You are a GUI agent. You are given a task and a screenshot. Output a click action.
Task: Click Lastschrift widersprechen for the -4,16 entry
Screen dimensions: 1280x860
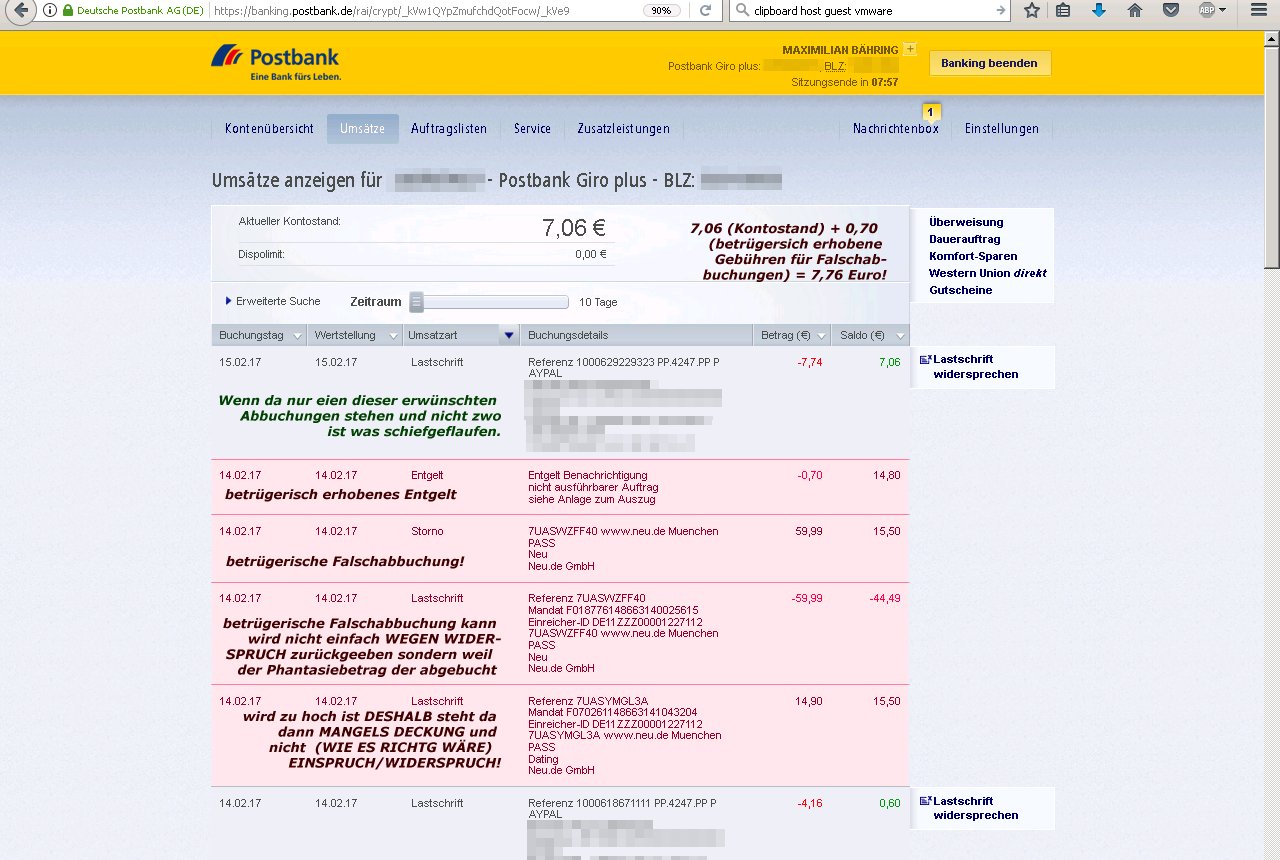pyautogui.click(x=975, y=808)
